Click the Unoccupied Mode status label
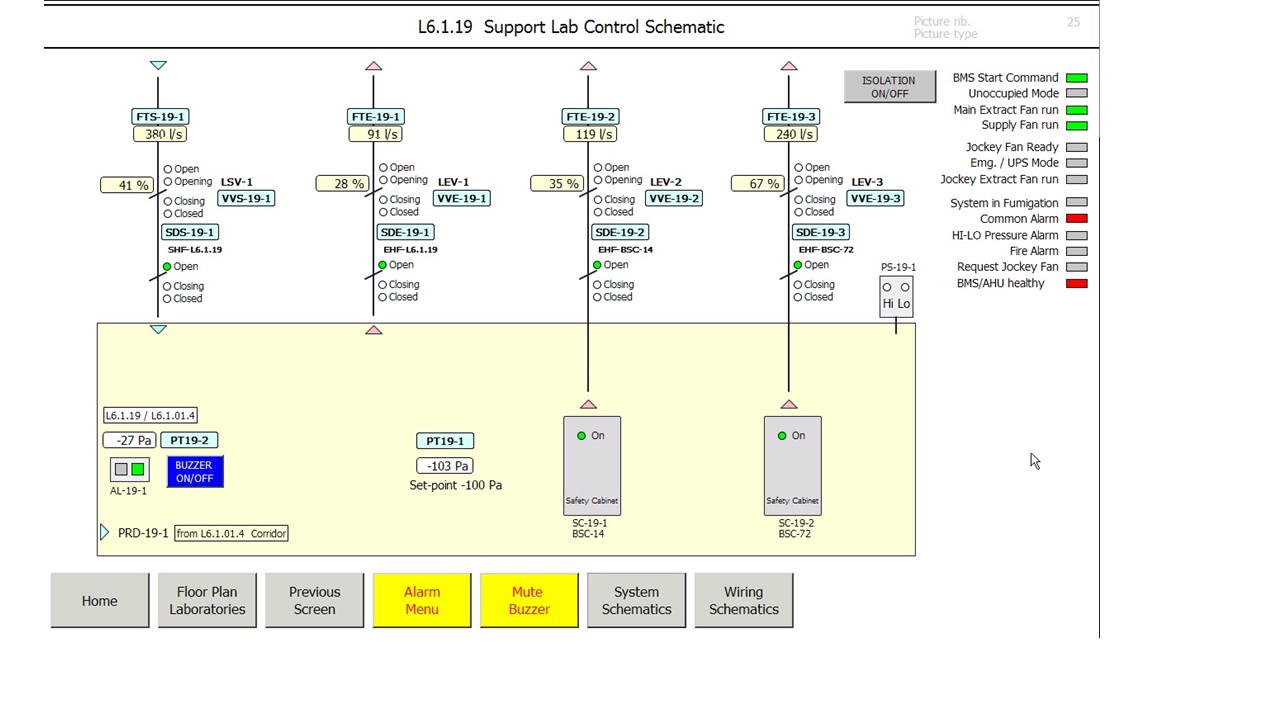 (x=1013, y=94)
